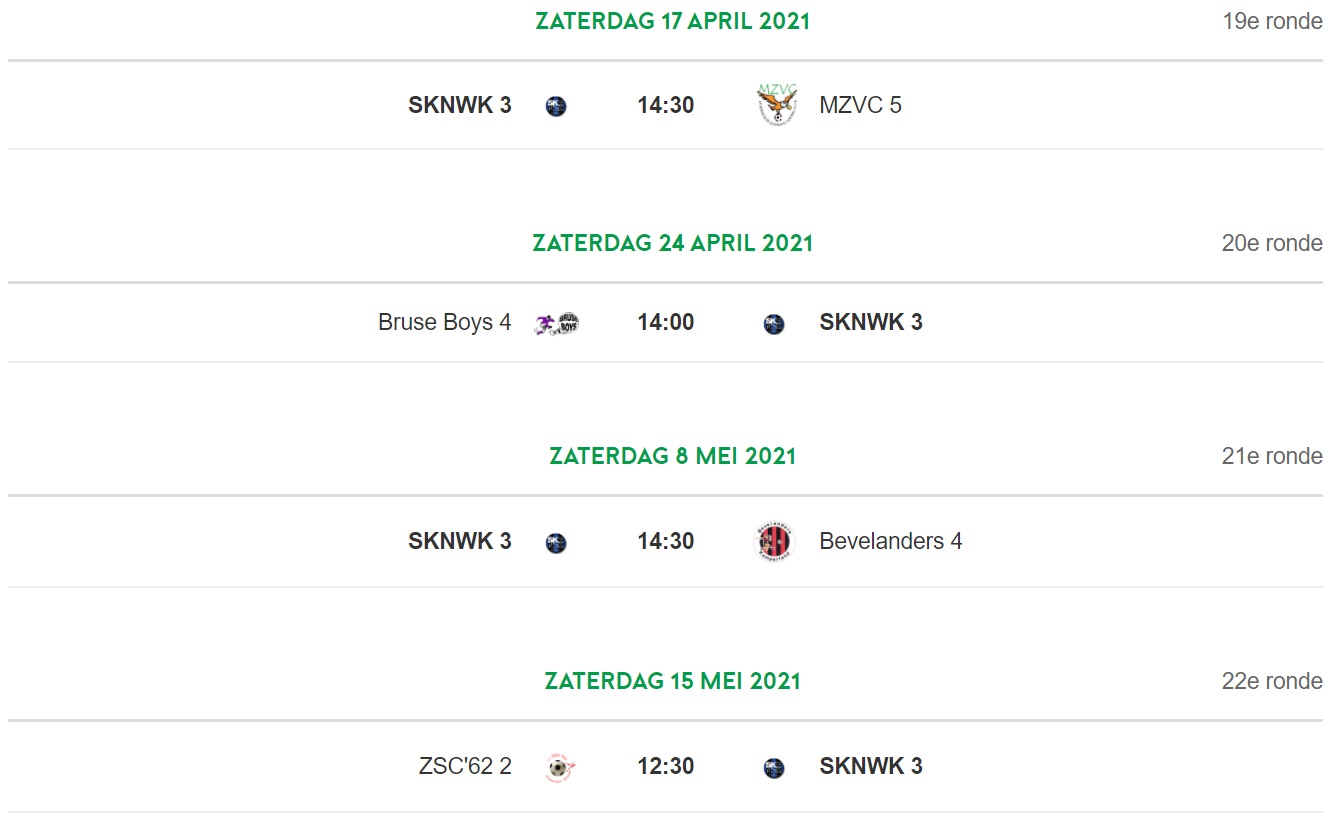This screenshot has height=831, width=1342.
Task: Click the Zaterdag 17 April 2021 heading
Action: click(673, 21)
